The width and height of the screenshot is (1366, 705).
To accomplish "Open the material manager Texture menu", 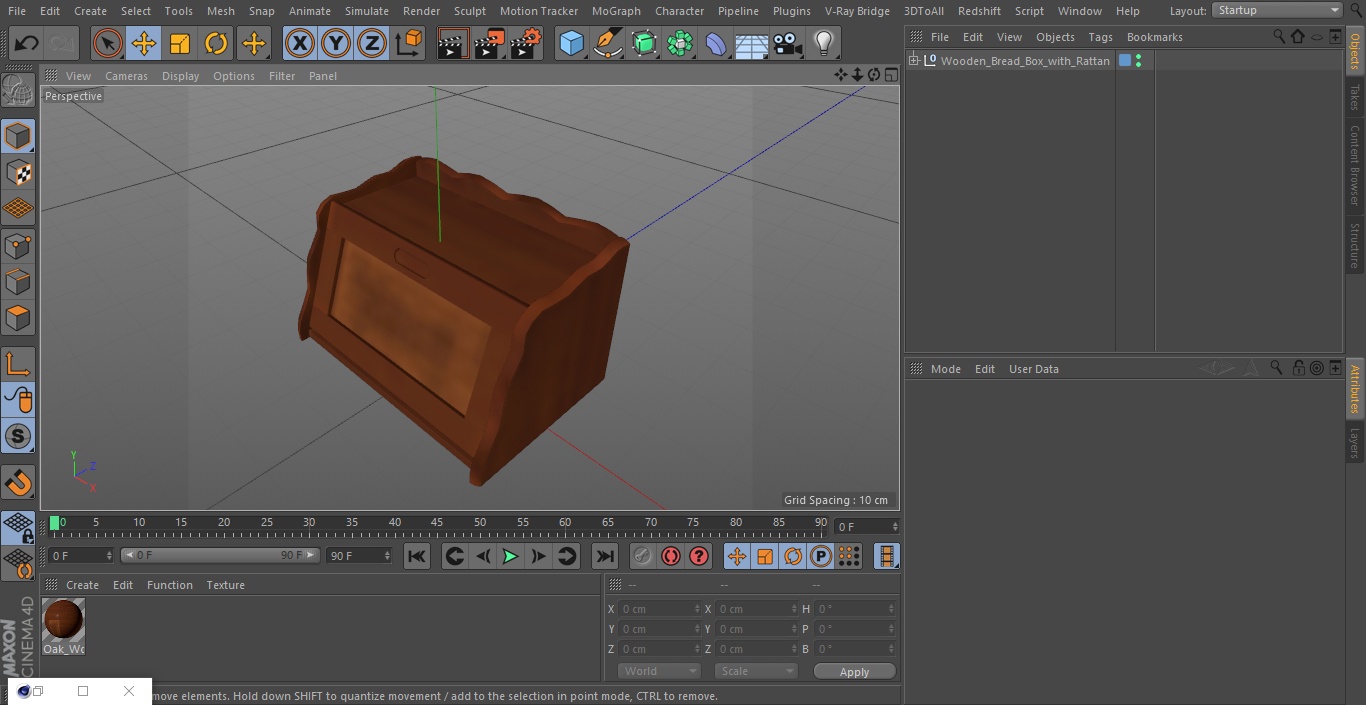I will tap(225, 585).
